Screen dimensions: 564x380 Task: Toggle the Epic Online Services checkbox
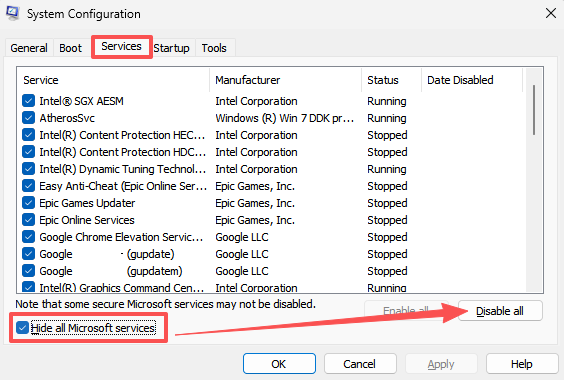[x=28, y=220]
